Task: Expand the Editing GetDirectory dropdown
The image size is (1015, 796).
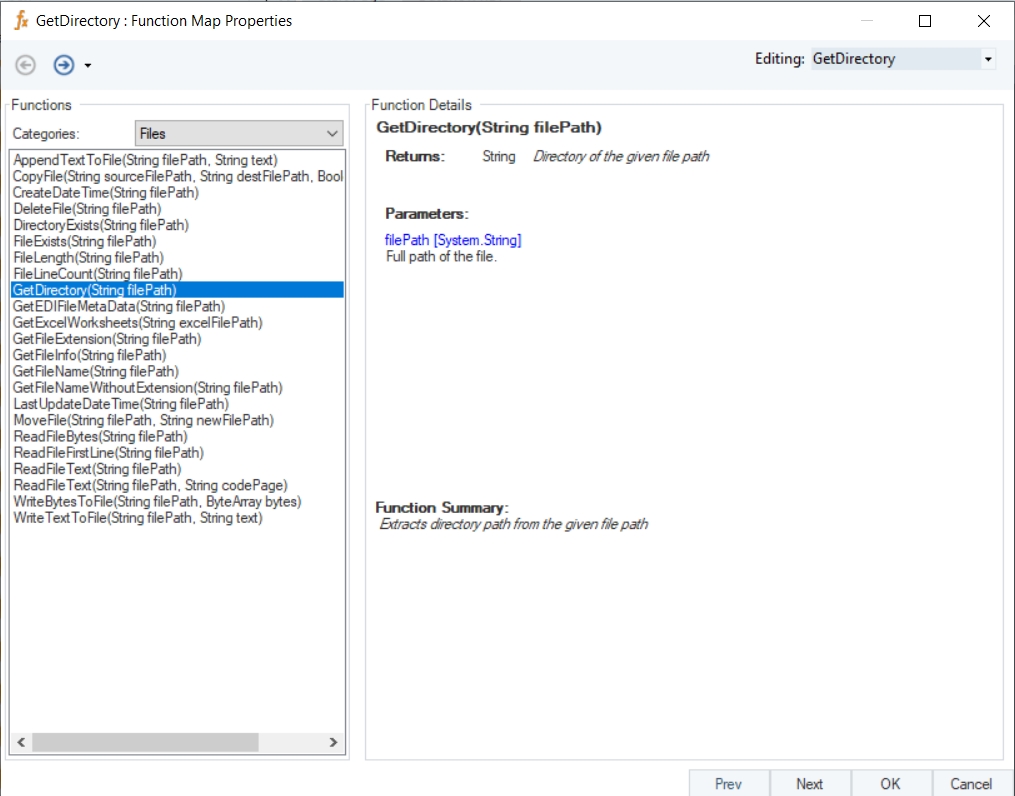Action: 988,59
